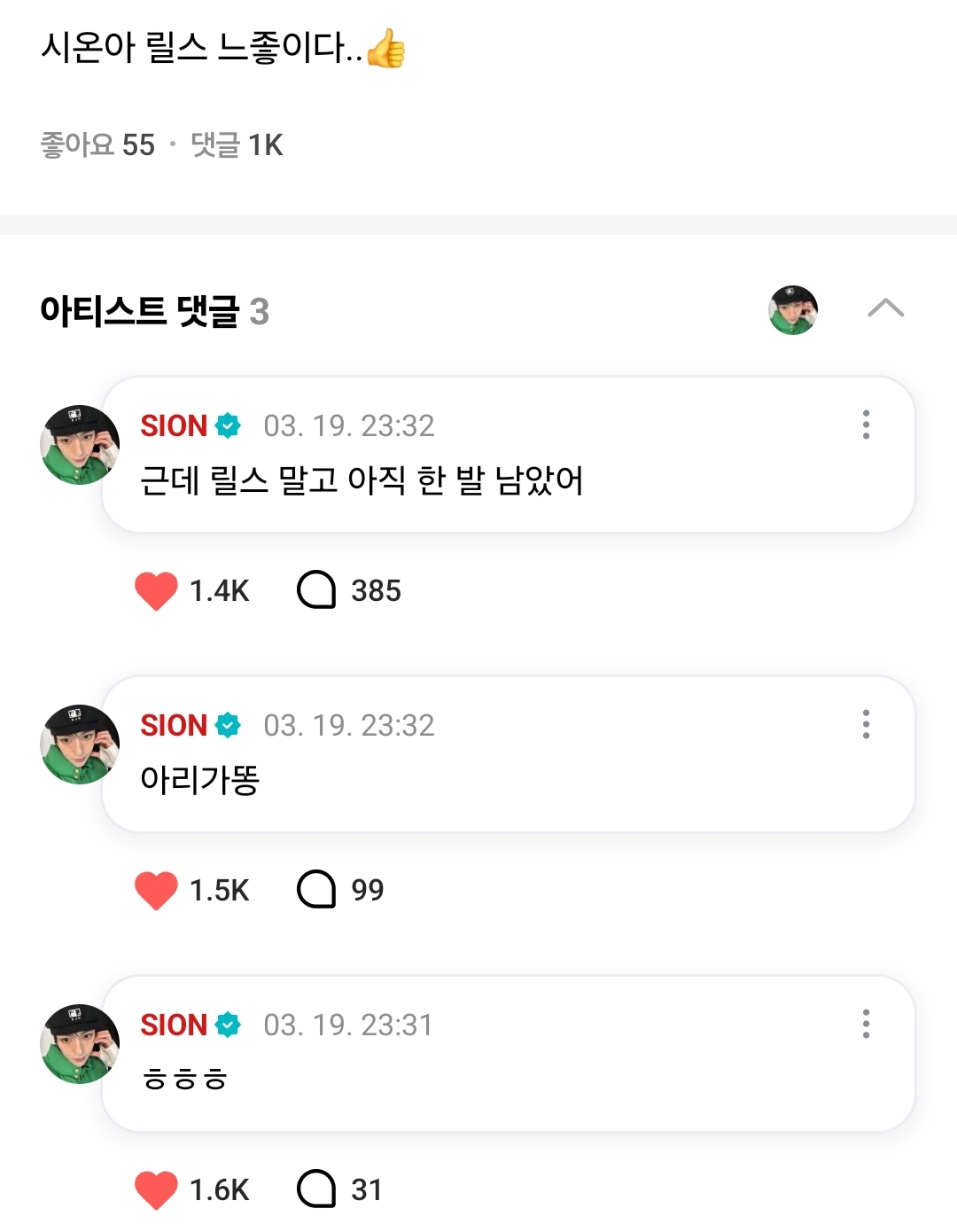Open three-dot menu on first SION comment
The width and height of the screenshot is (957, 1232).
pyautogui.click(x=866, y=425)
